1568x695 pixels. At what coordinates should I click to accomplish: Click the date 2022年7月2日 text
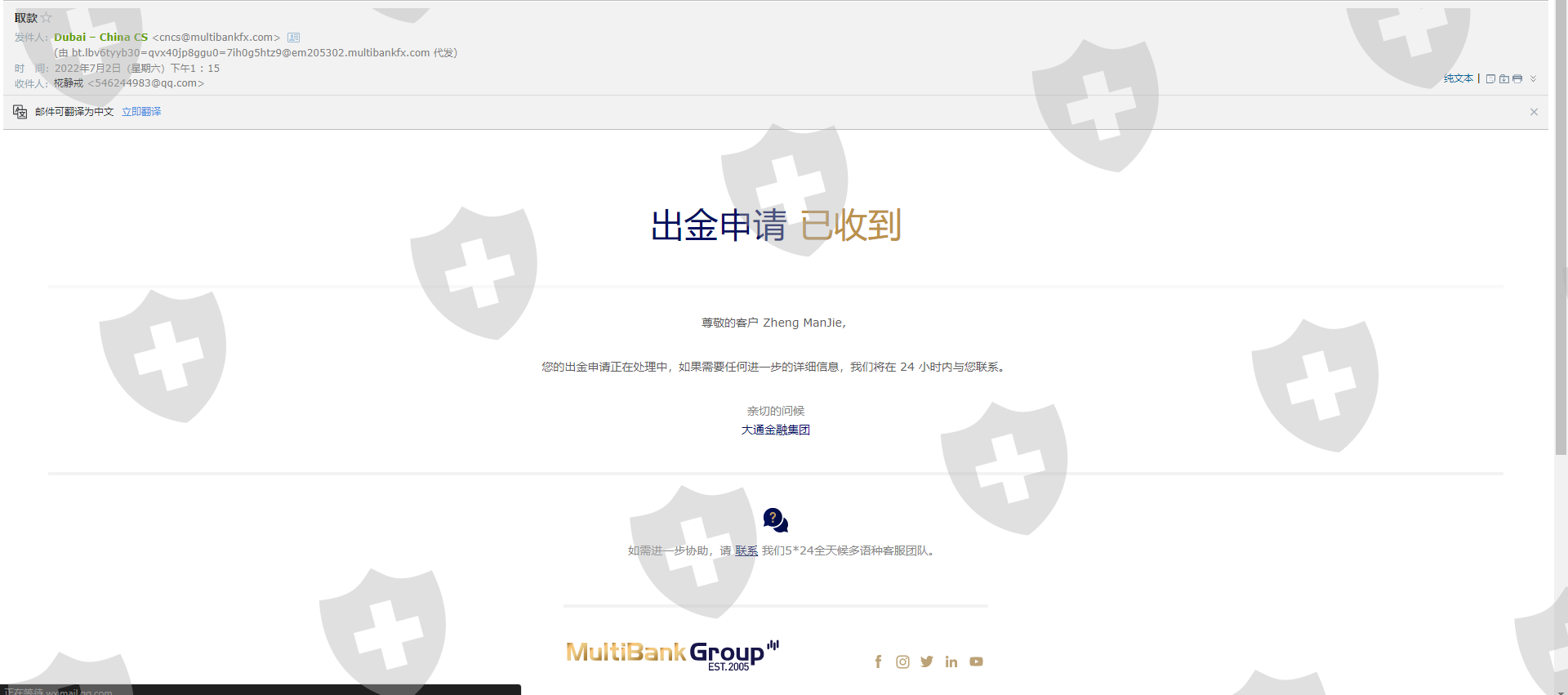87,69
